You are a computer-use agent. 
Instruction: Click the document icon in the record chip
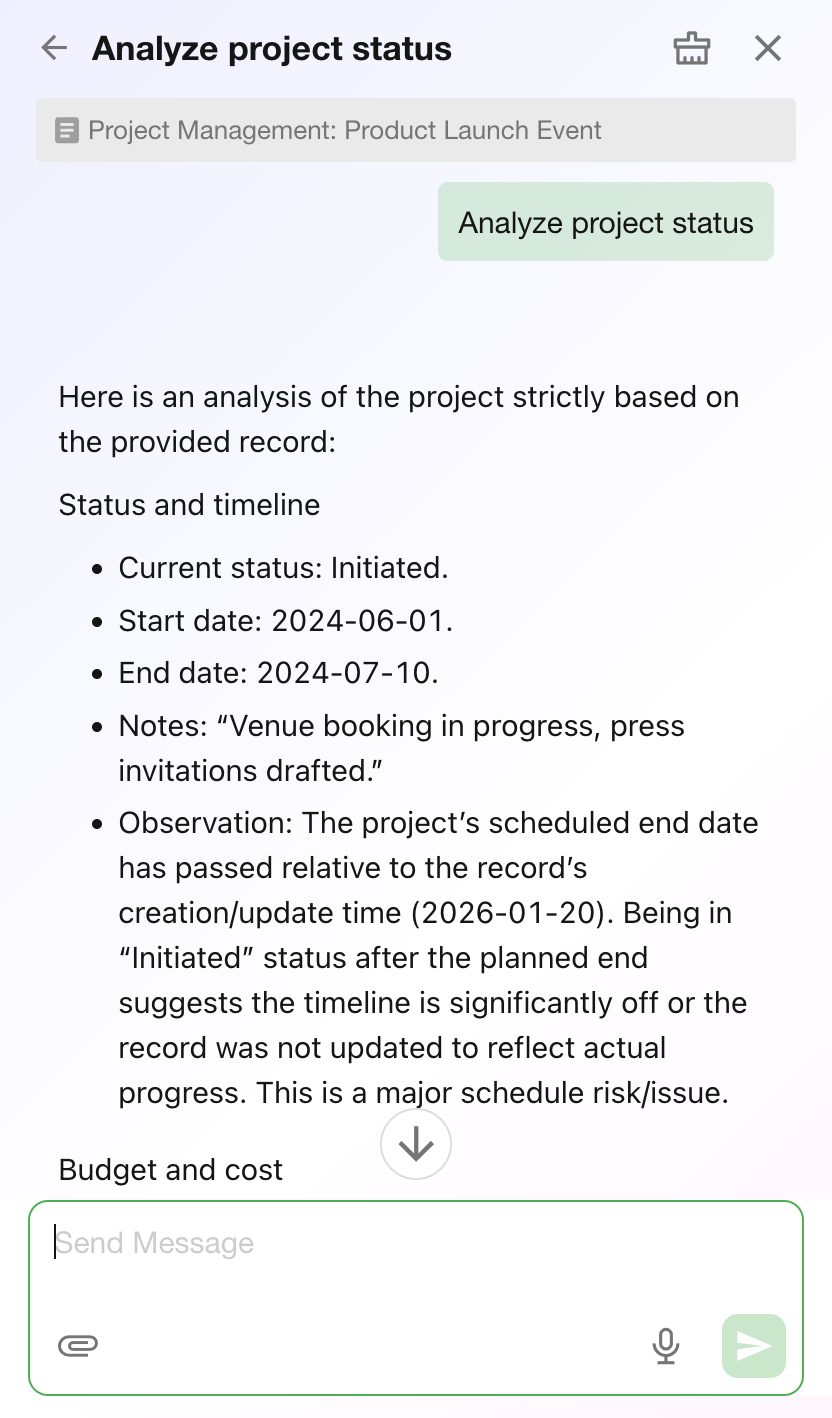[67, 131]
